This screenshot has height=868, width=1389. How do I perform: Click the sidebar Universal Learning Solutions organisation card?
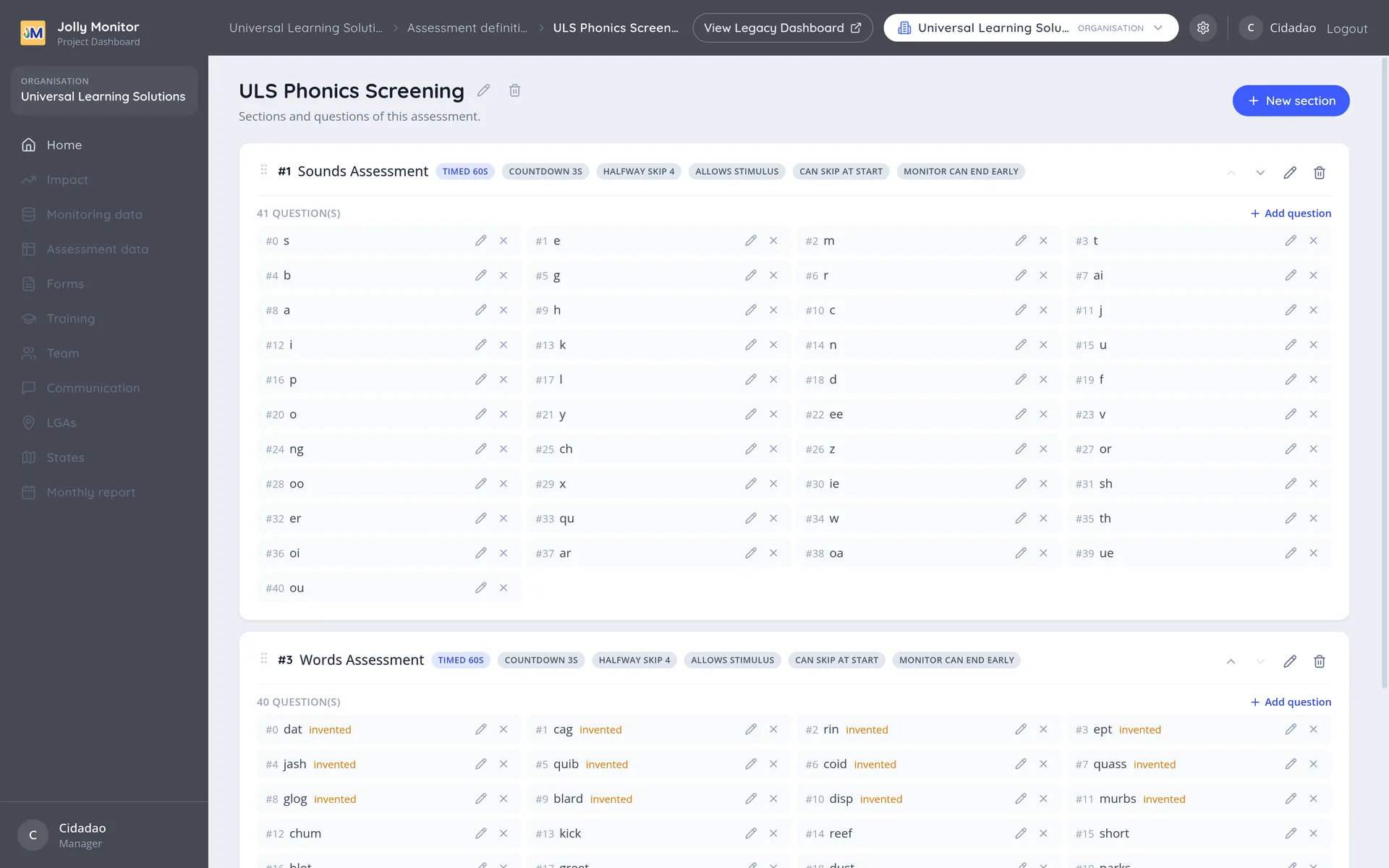[x=104, y=90]
